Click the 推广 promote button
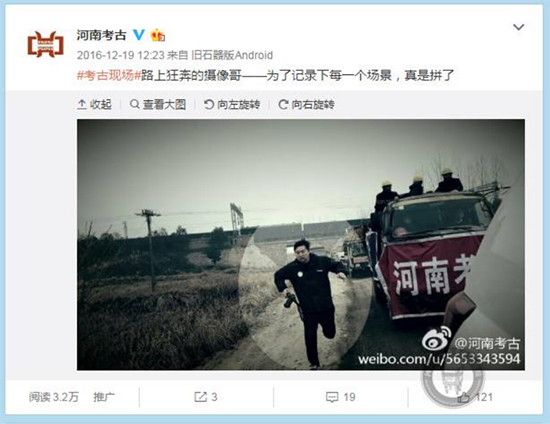The width and height of the screenshot is (550, 424). [x=104, y=397]
